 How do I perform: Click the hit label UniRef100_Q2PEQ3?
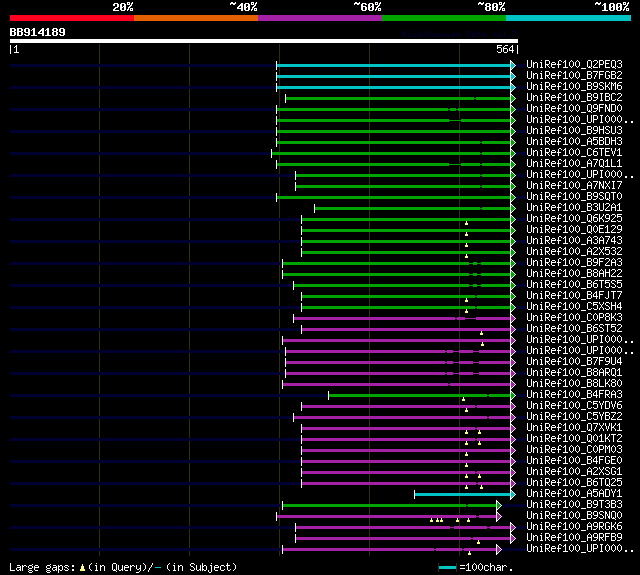[x=574, y=64]
